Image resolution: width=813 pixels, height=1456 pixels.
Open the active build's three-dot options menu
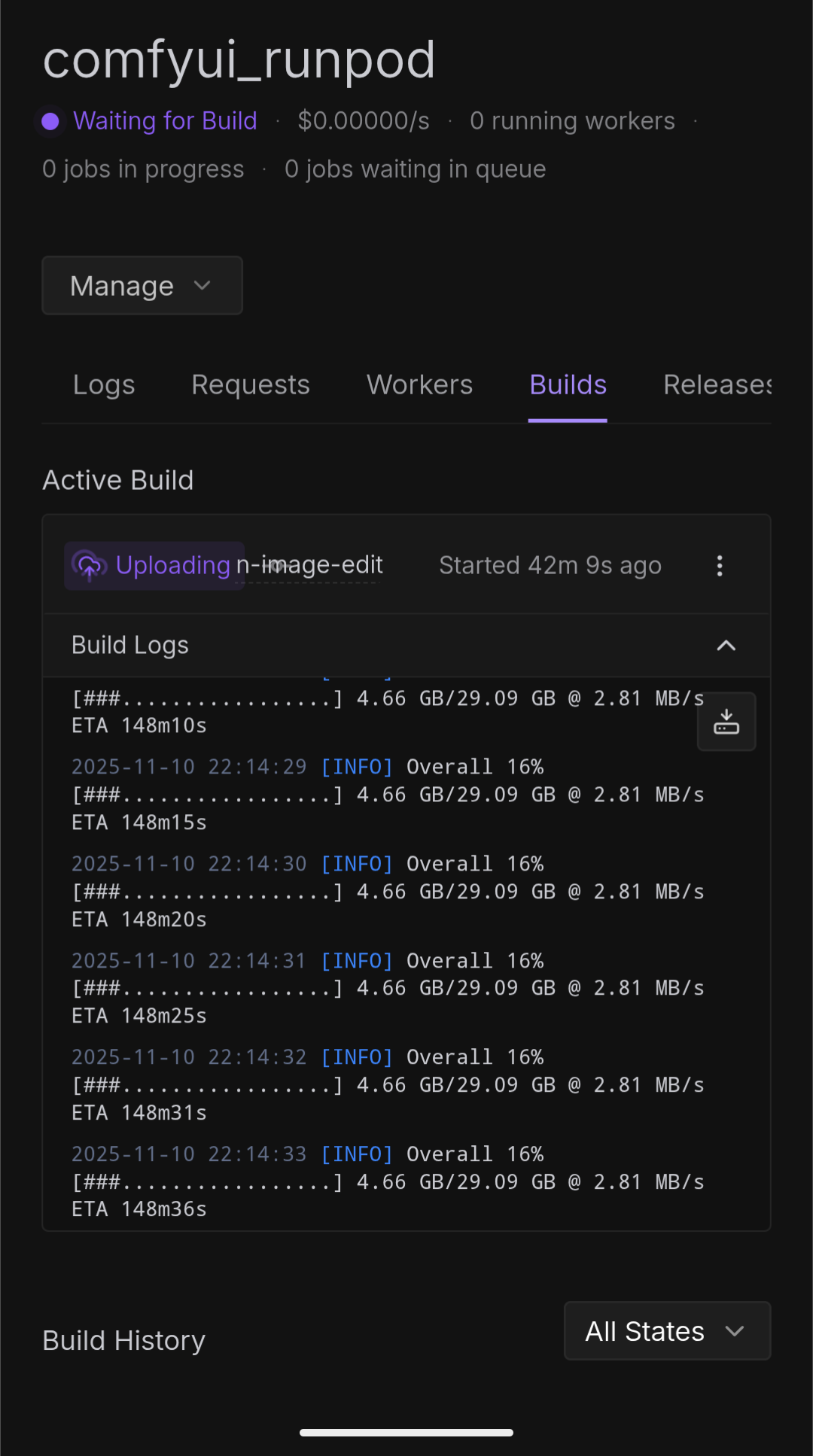tap(719, 565)
